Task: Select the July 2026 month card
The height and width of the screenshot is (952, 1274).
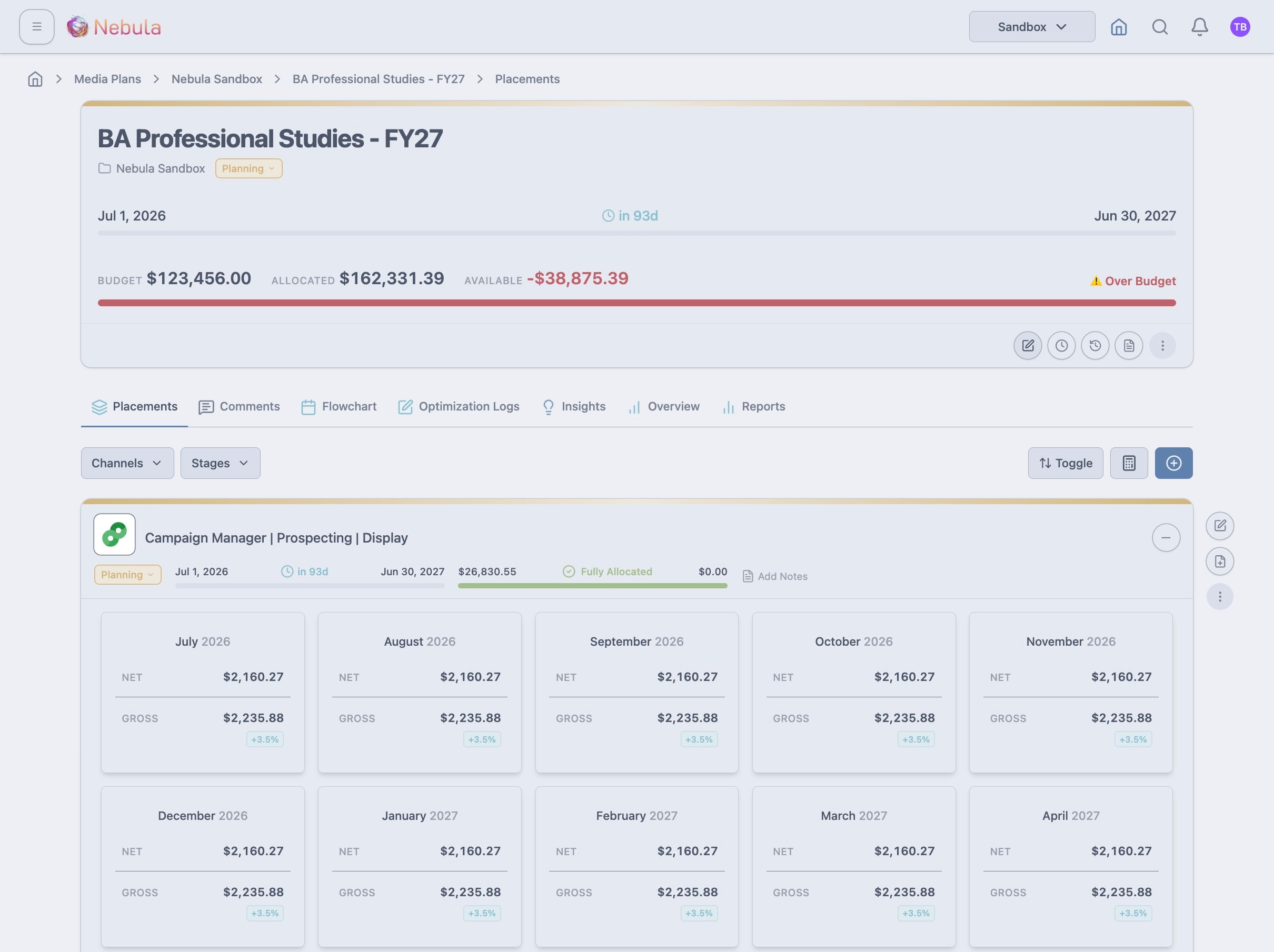Action: tap(203, 693)
